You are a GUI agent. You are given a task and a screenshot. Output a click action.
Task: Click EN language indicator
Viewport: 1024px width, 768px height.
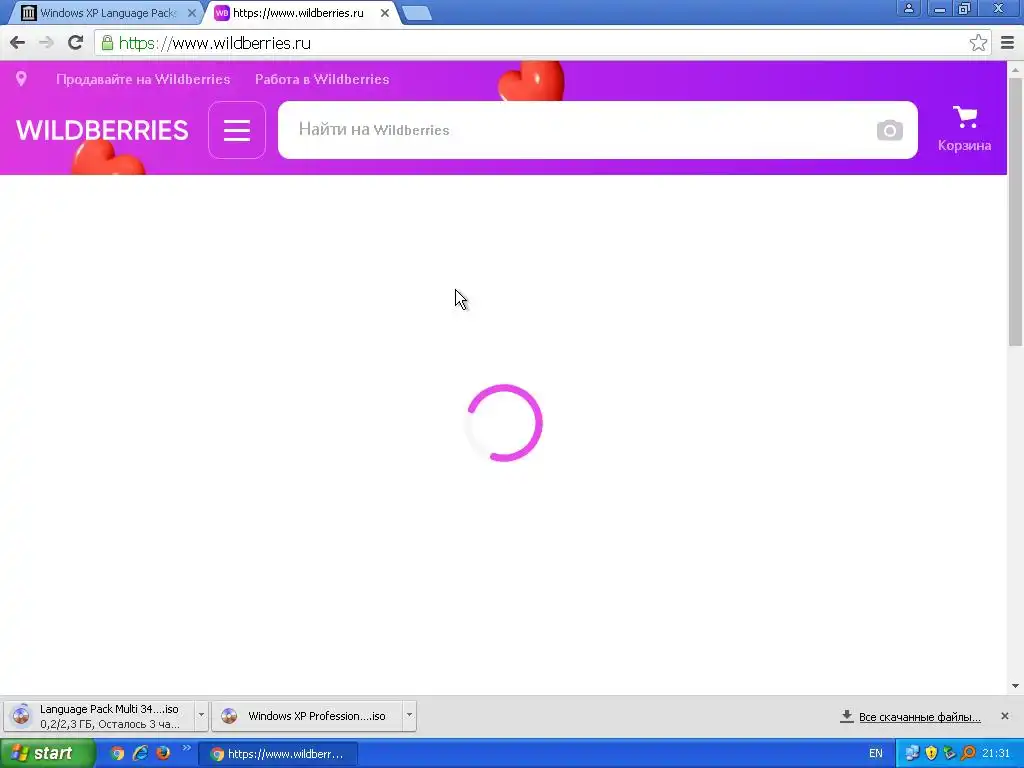coord(876,754)
